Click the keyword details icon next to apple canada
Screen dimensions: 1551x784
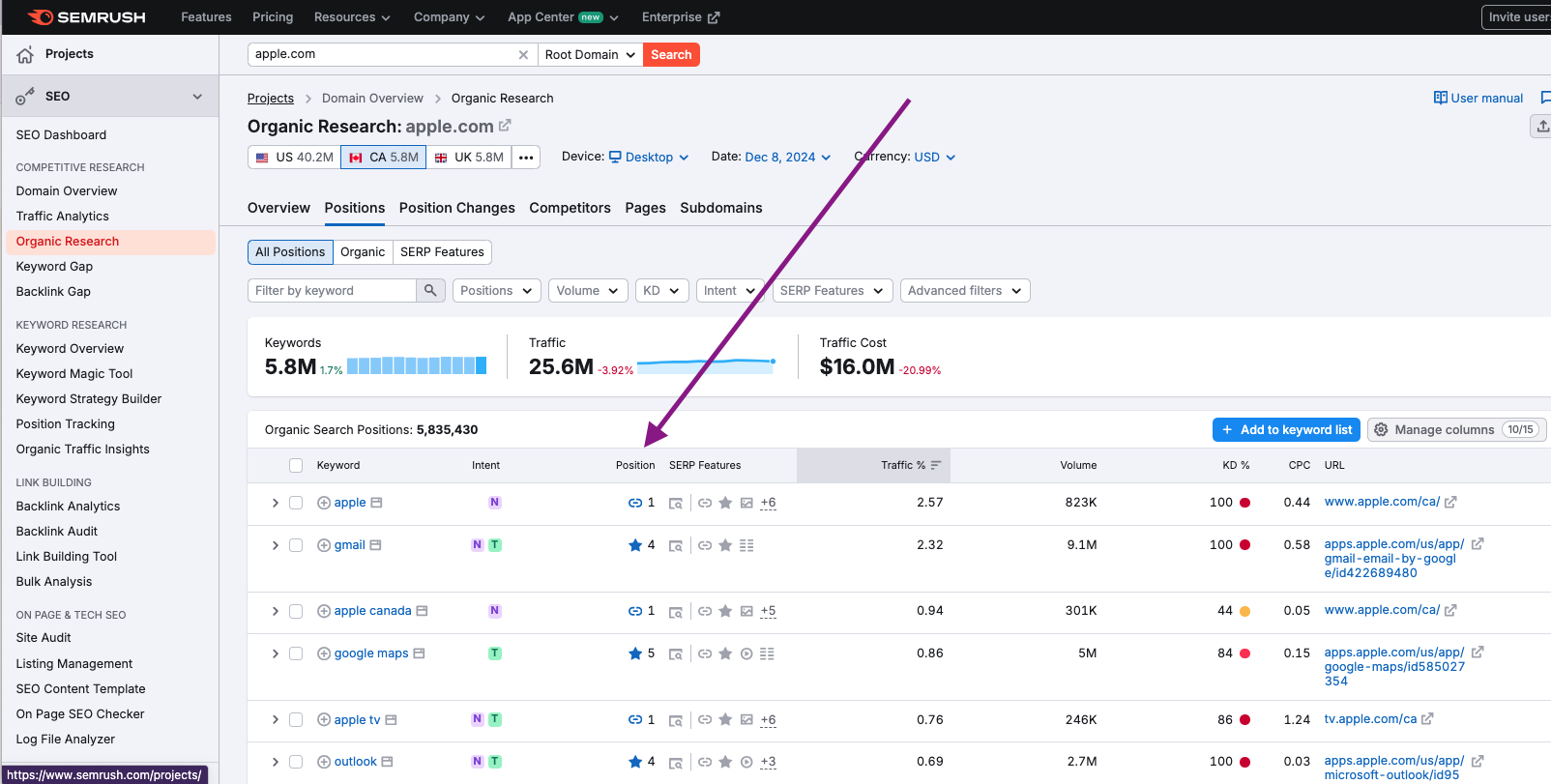[422, 611]
